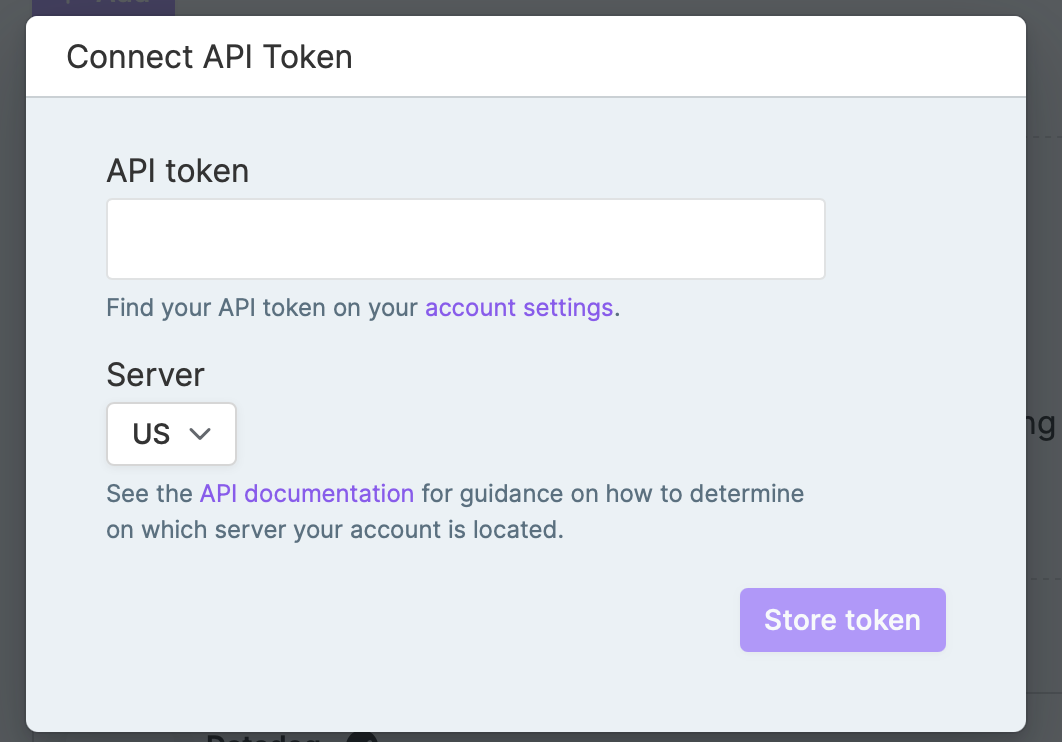
Task: Click the dimmed purple Add button behind modal
Action: pyautogui.click(x=104, y=7)
